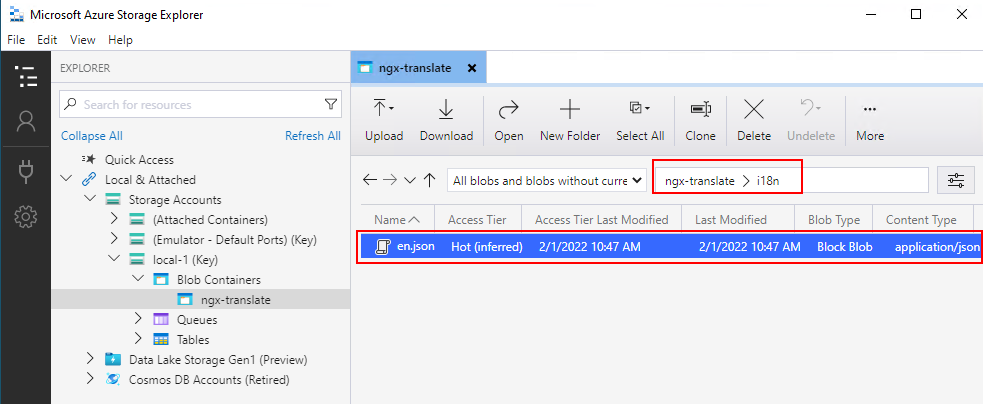Select Storage Accounts tree item

coord(175,199)
